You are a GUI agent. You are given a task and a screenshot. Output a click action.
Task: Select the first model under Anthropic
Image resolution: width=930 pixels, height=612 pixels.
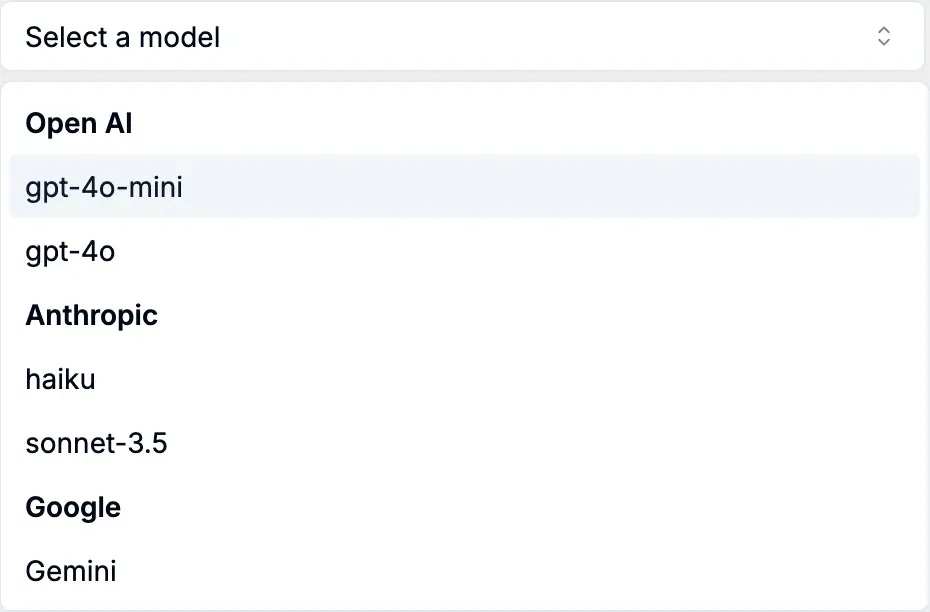click(60, 379)
